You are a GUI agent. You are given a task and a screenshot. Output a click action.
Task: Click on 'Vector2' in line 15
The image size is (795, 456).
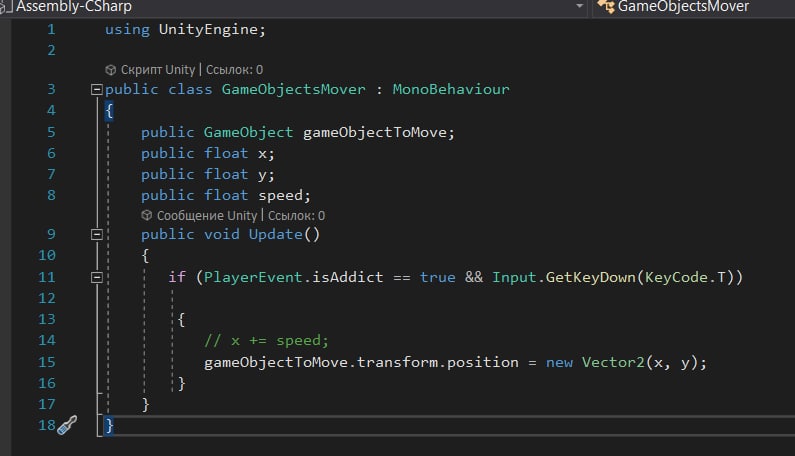[x=612, y=362]
